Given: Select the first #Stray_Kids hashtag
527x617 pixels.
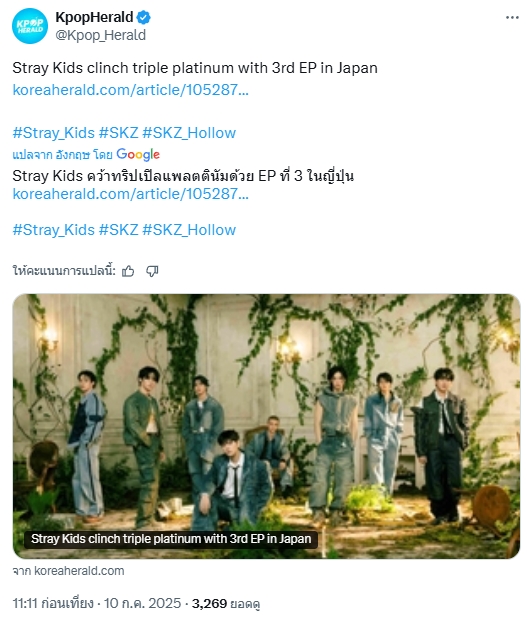Looking at the screenshot, I should [54, 133].
